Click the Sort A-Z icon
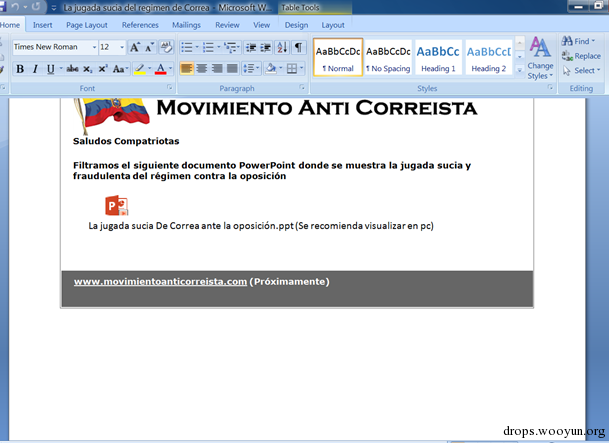 282,47
